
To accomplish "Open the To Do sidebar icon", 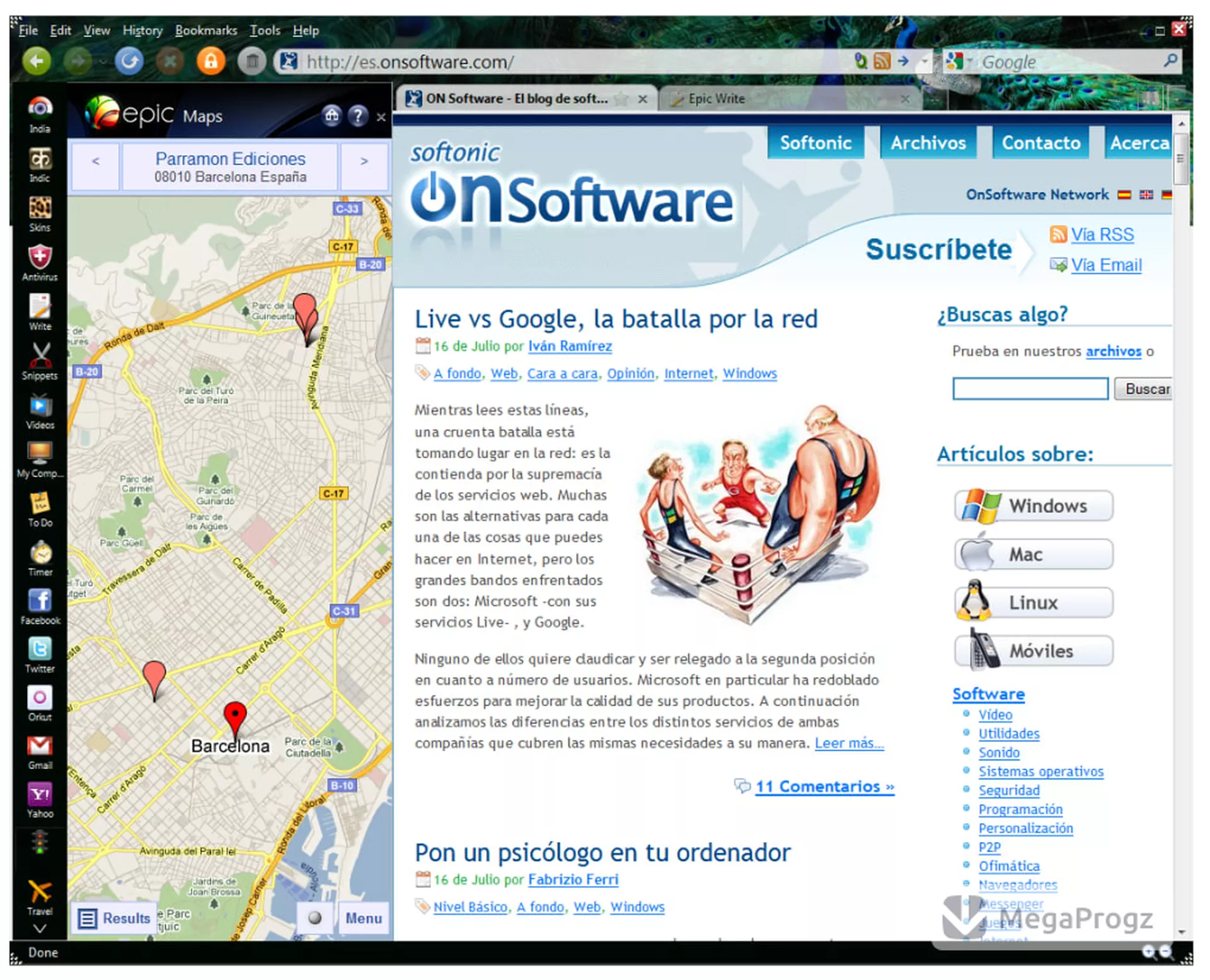I will pyautogui.click(x=40, y=509).
